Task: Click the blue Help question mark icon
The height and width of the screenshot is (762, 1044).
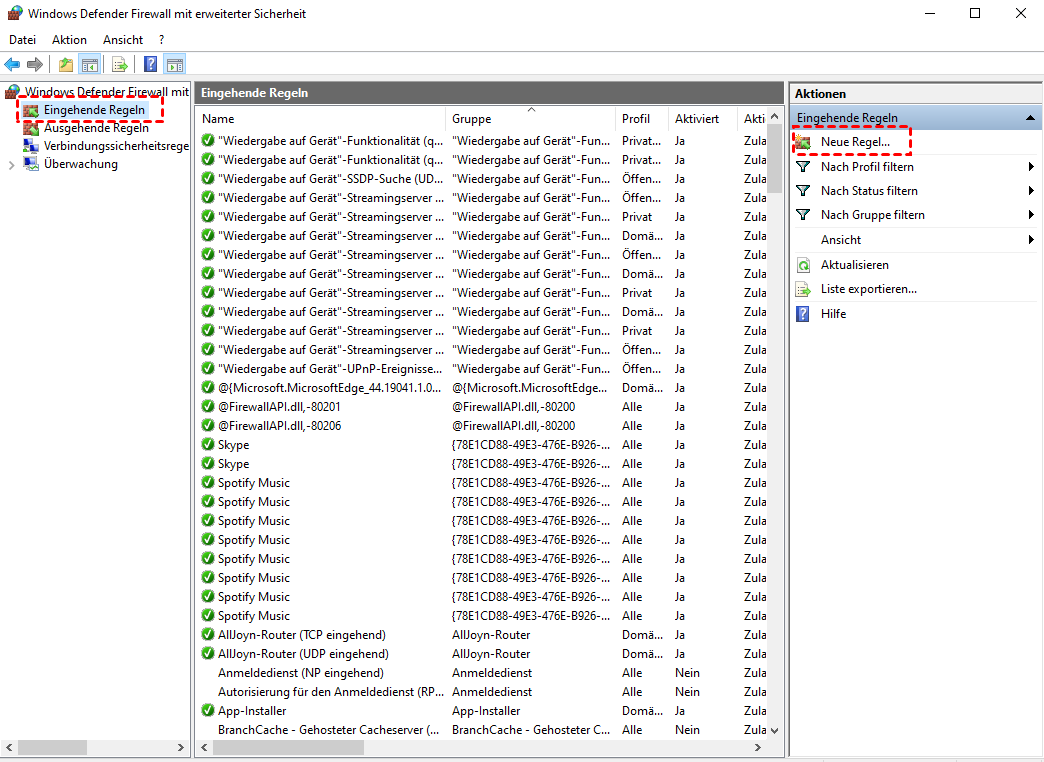Action: click(151, 65)
